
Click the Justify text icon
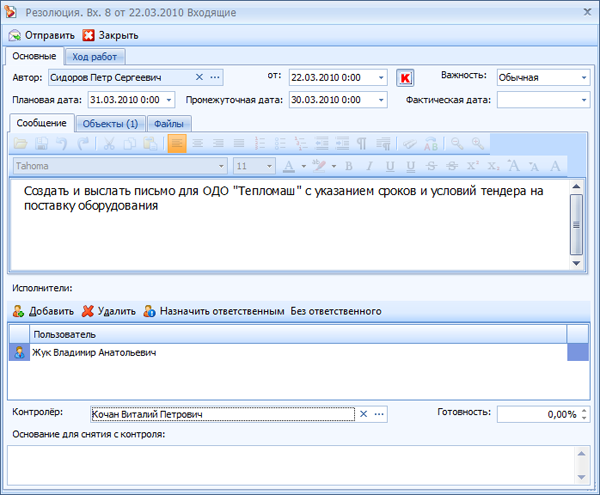point(239,143)
